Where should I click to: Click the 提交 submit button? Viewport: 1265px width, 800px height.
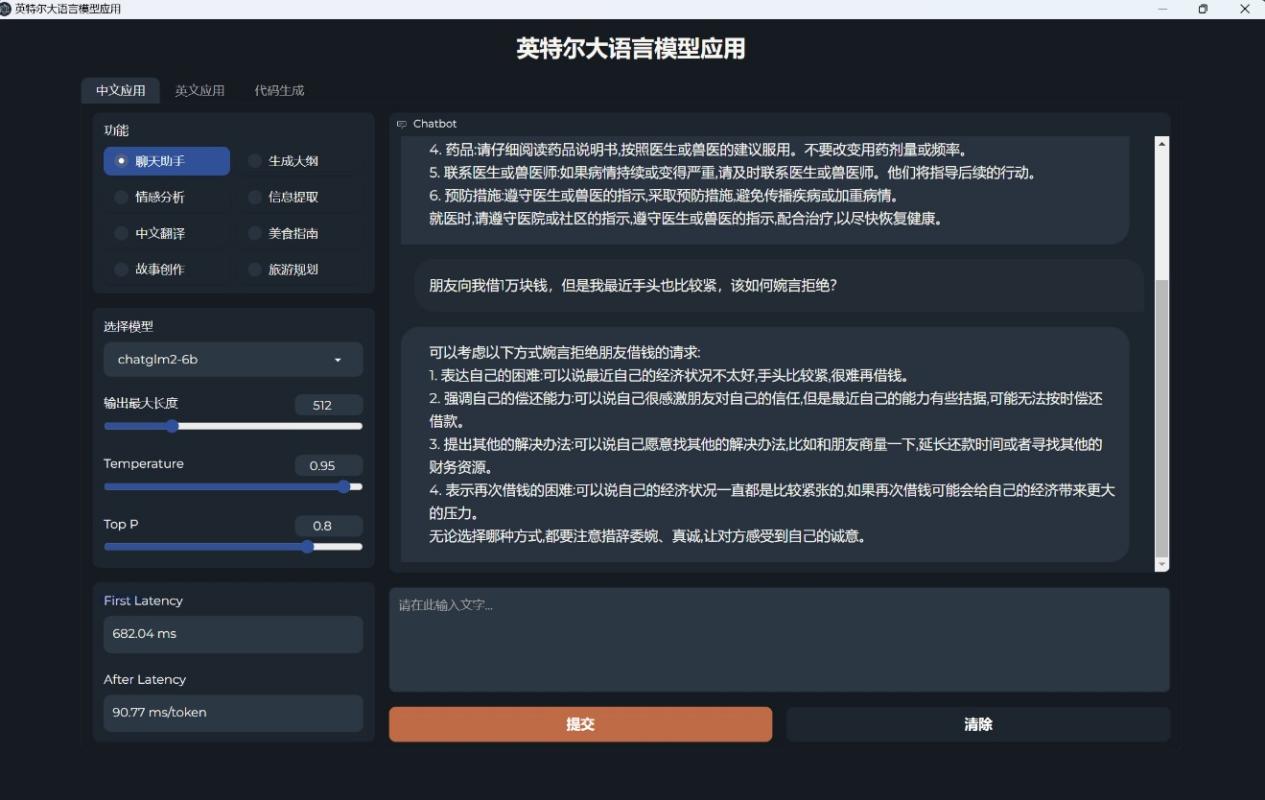pos(579,723)
